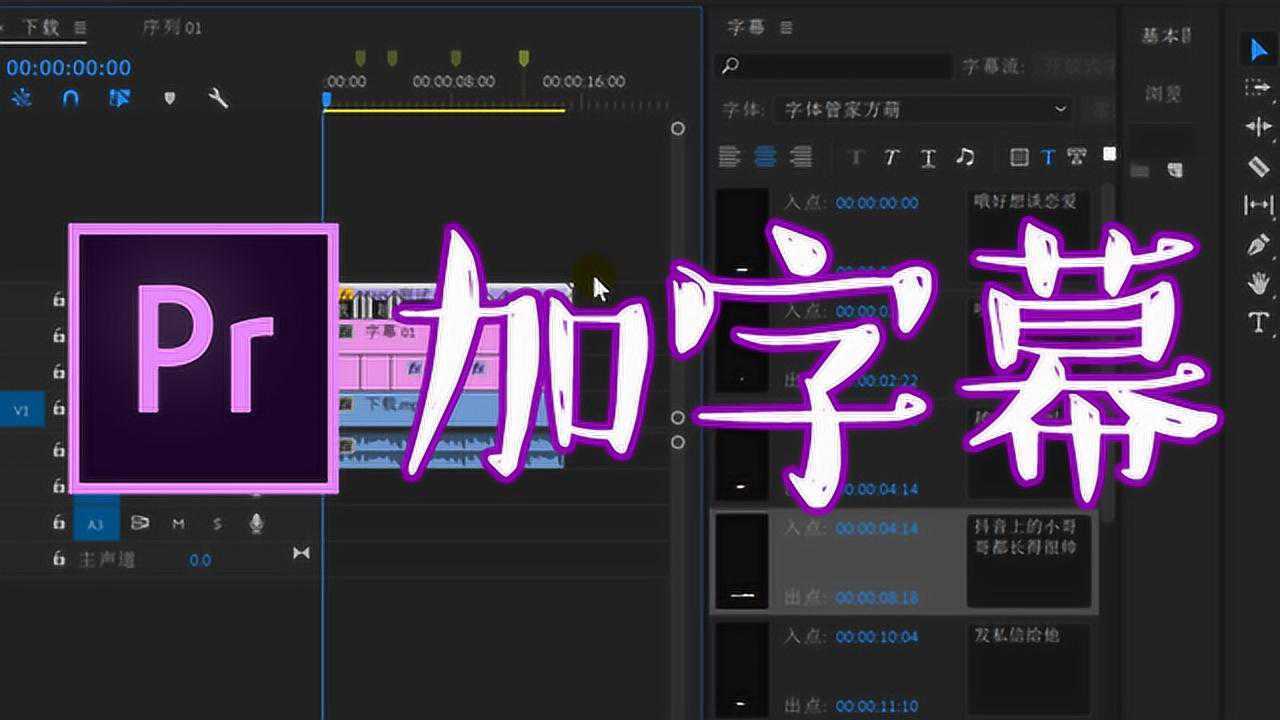Click the 主声道 volume value 0.0
Screen dimensions: 1280x720
pos(200,560)
